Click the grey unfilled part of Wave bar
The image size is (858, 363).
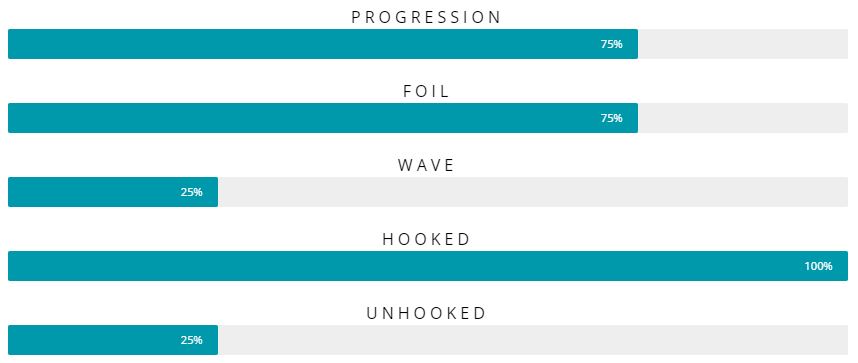[x=533, y=192]
